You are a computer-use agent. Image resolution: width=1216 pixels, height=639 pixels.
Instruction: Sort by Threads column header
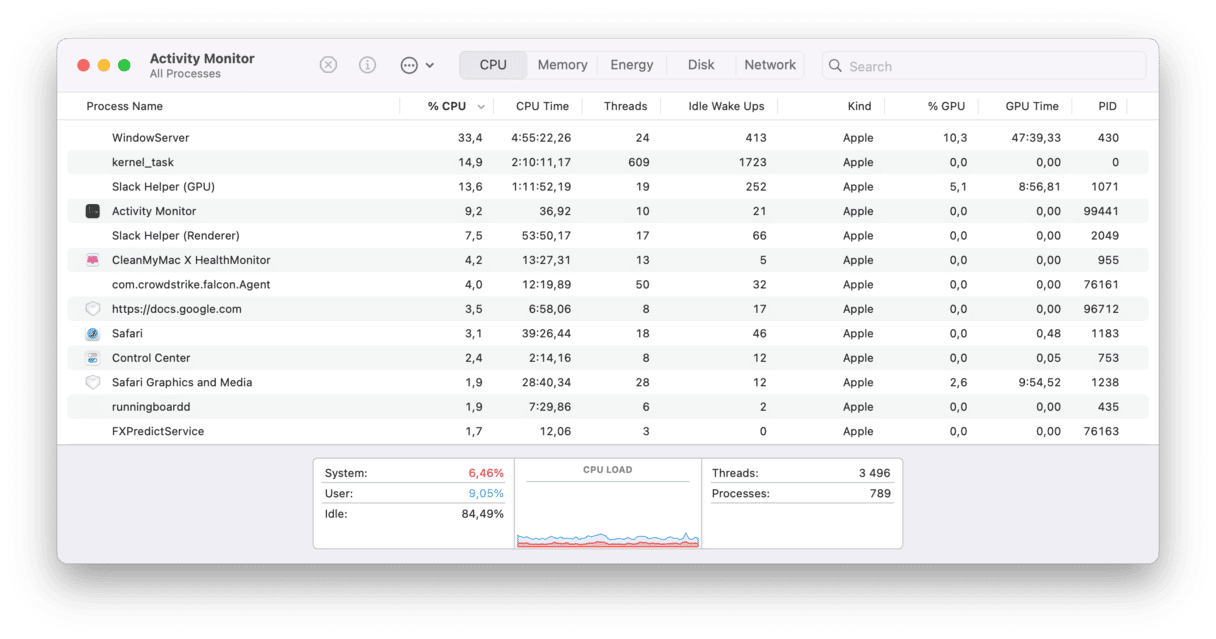625,106
